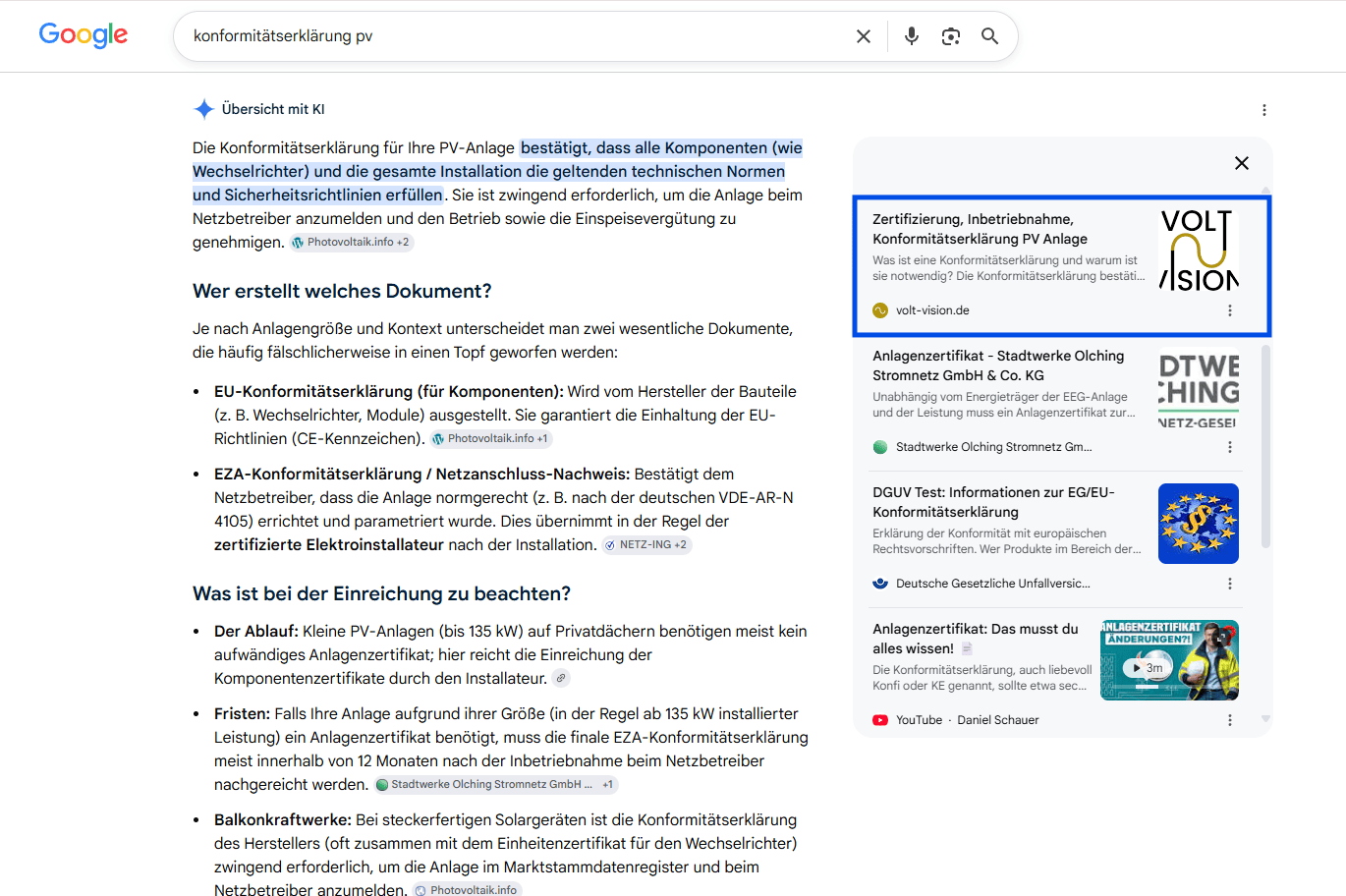
Task: Click the Stadtwerke Olching favicon
Action: (880, 447)
